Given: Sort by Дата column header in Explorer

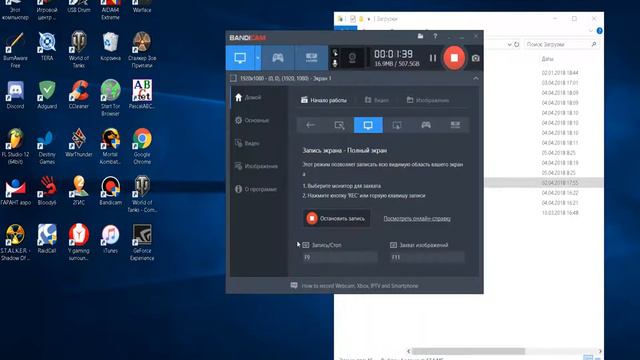Looking at the screenshot, I should [x=547, y=59].
